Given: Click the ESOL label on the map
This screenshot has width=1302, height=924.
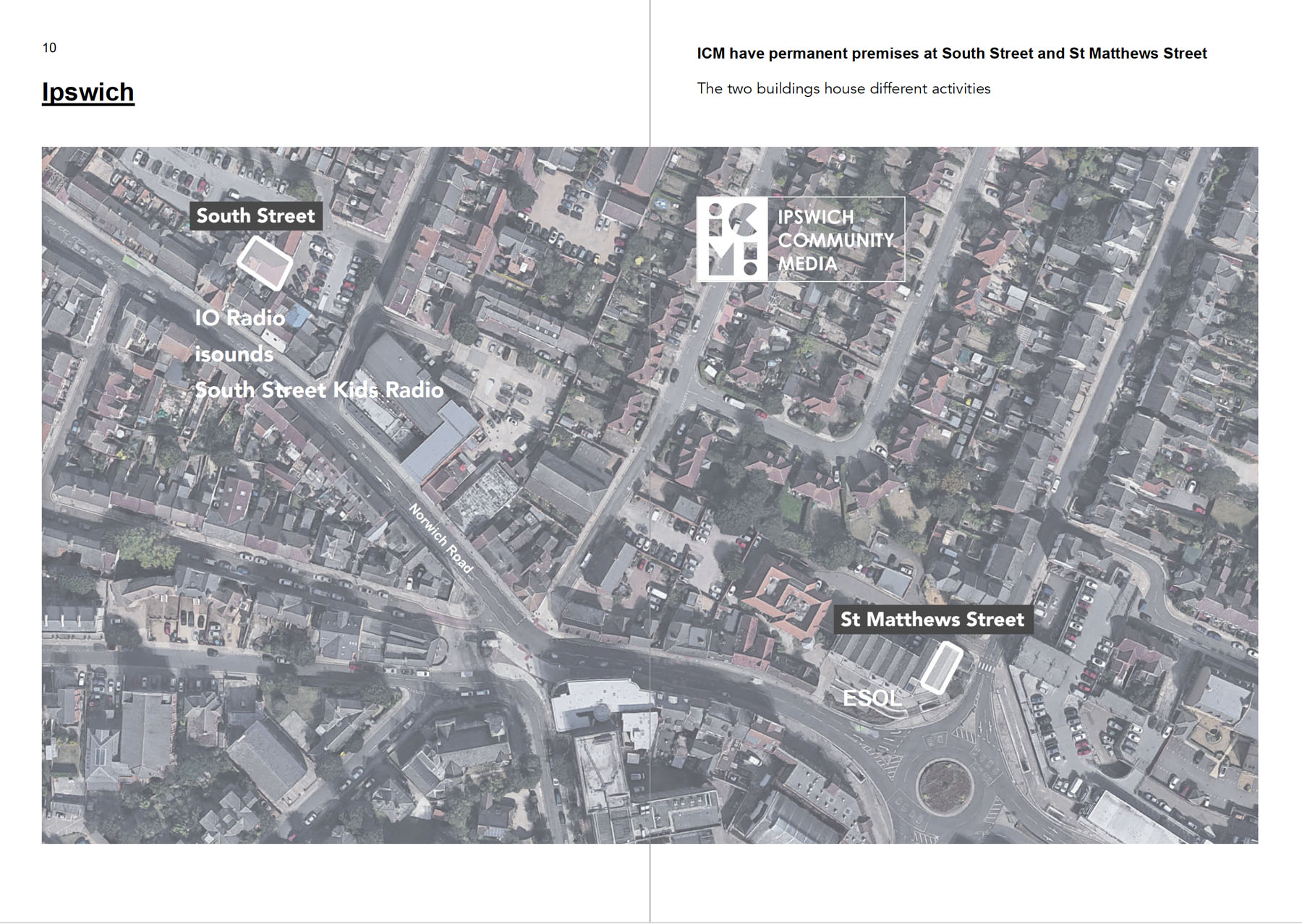Looking at the screenshot, I should tap(872, 698).
